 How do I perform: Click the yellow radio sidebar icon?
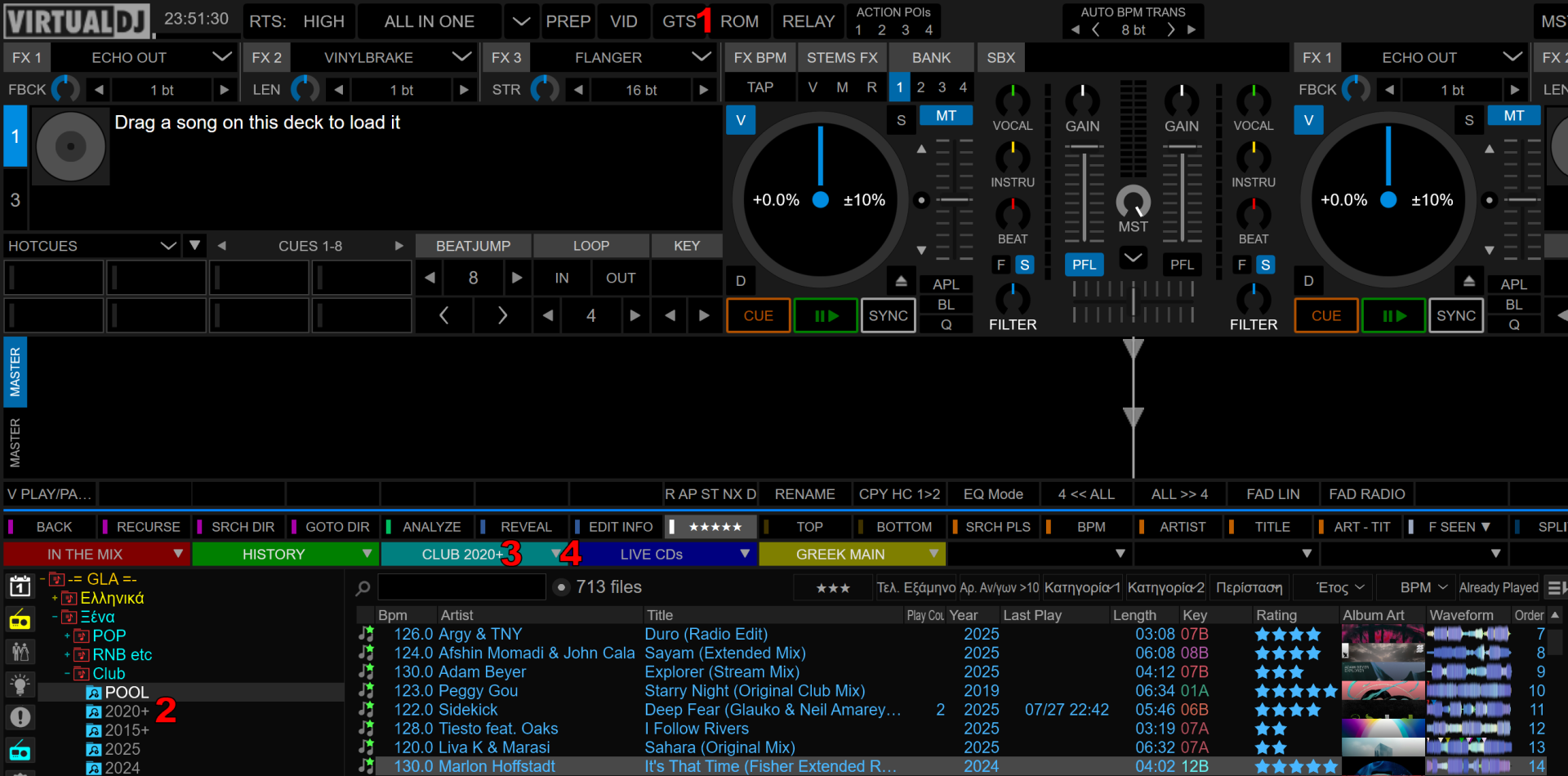20,621
